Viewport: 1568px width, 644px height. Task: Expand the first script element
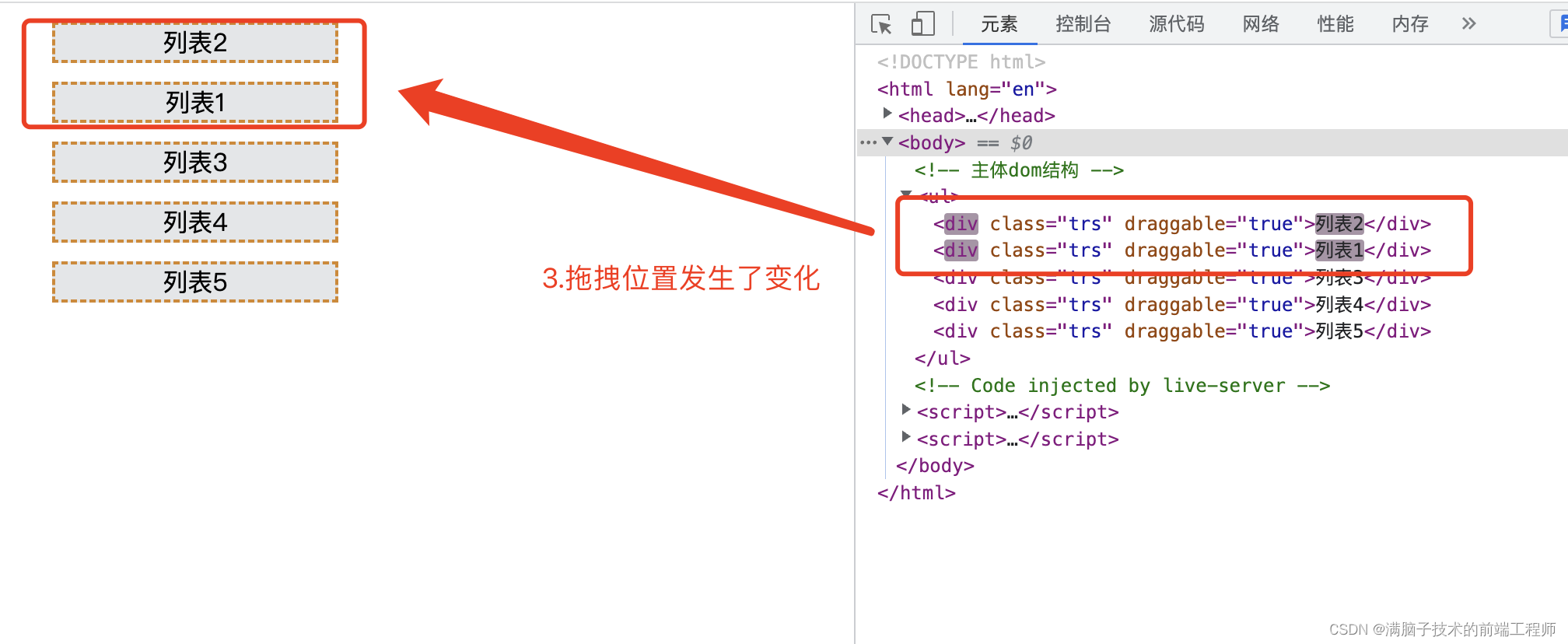click(x=906, y=410)
